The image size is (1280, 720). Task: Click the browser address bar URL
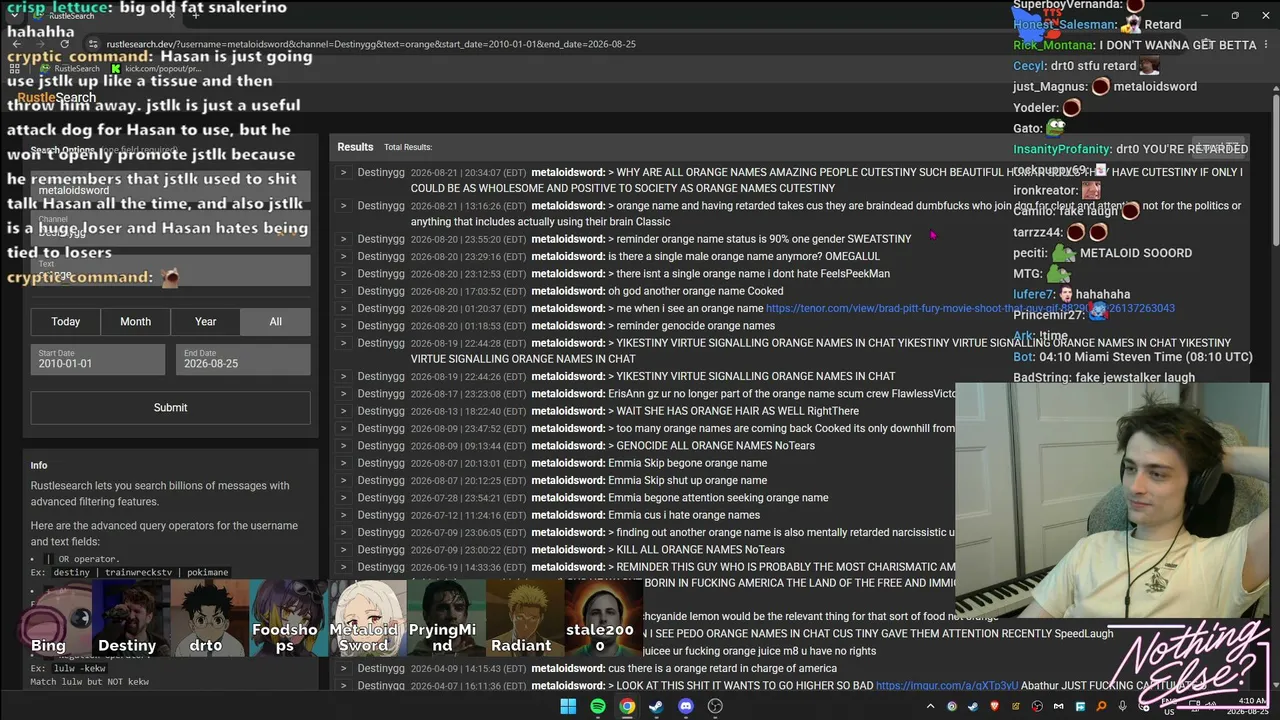(371, 44)
